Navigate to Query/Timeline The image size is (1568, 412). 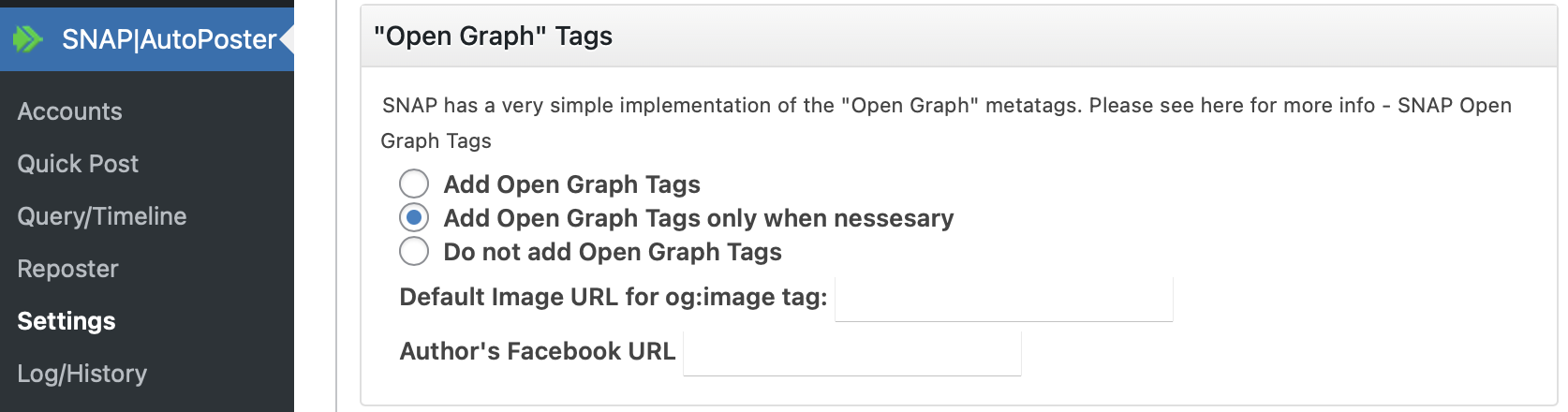point(102,216)
